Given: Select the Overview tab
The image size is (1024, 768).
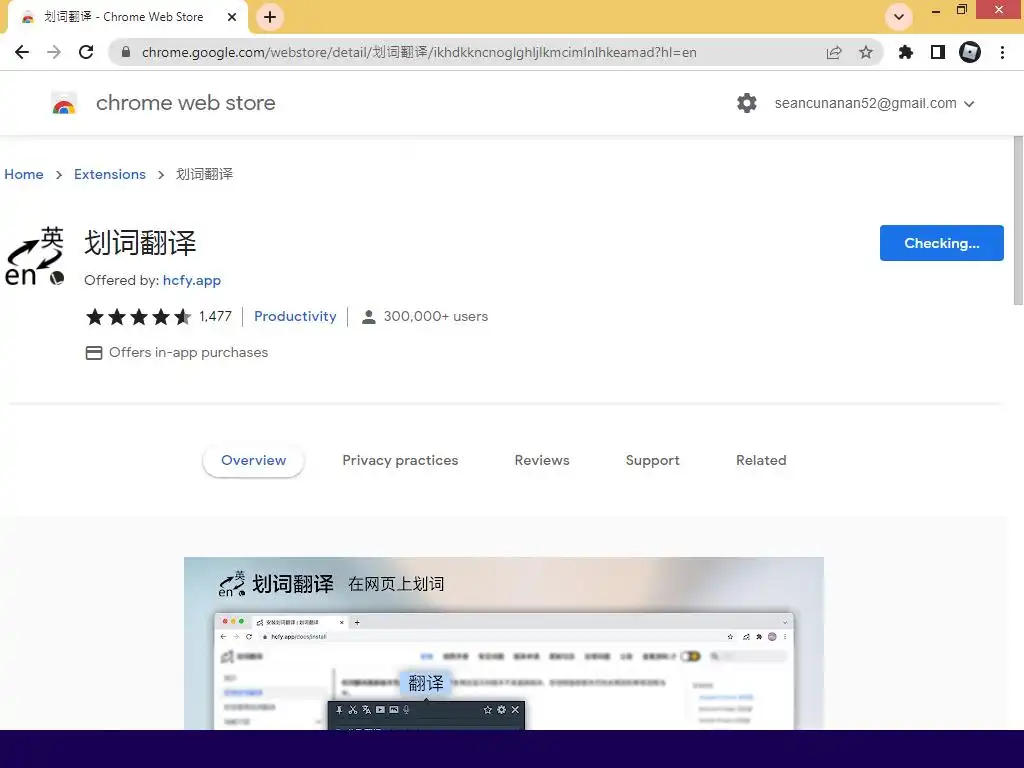Looking at the screenshot, I should click(253, 460).
